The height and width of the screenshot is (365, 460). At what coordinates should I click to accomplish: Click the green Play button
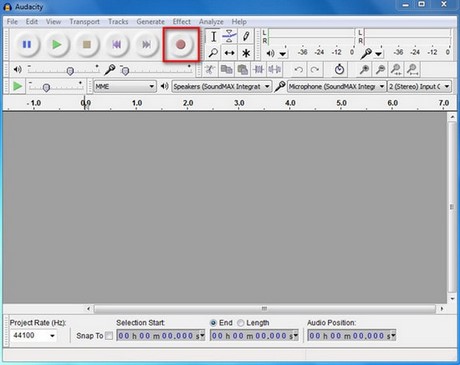[x=57, y=44]
